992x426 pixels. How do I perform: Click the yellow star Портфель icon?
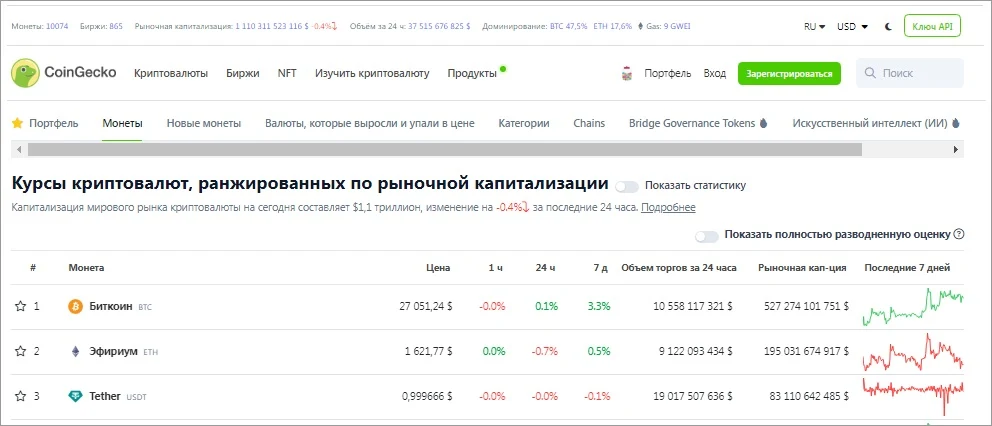pos(18,123)
